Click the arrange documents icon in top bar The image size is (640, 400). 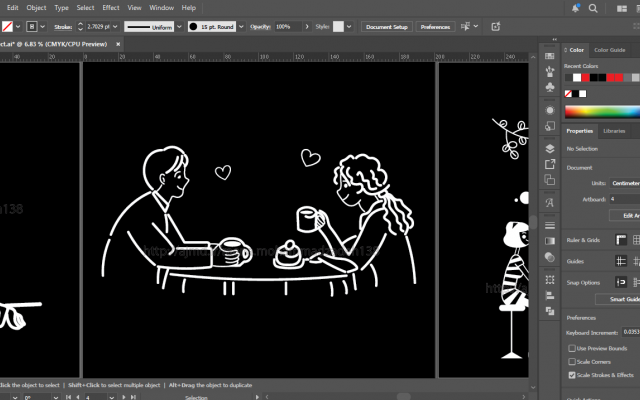tap(622, 8)
